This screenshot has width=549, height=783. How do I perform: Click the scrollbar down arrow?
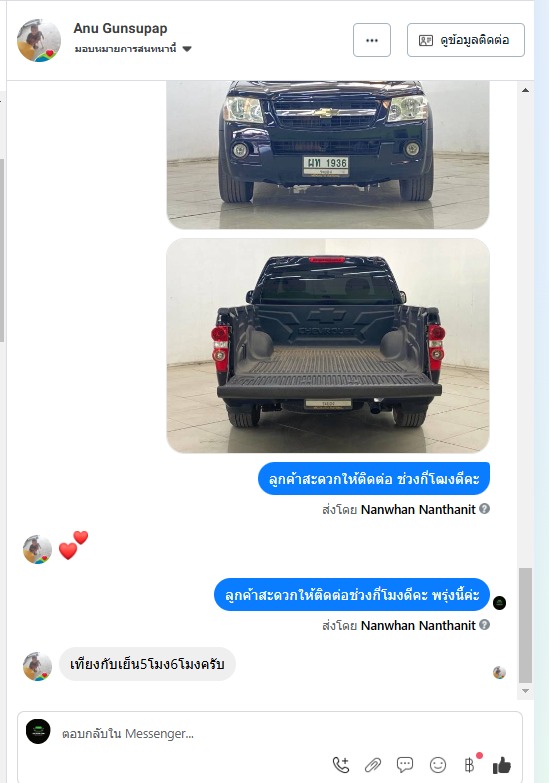point(525,691)
